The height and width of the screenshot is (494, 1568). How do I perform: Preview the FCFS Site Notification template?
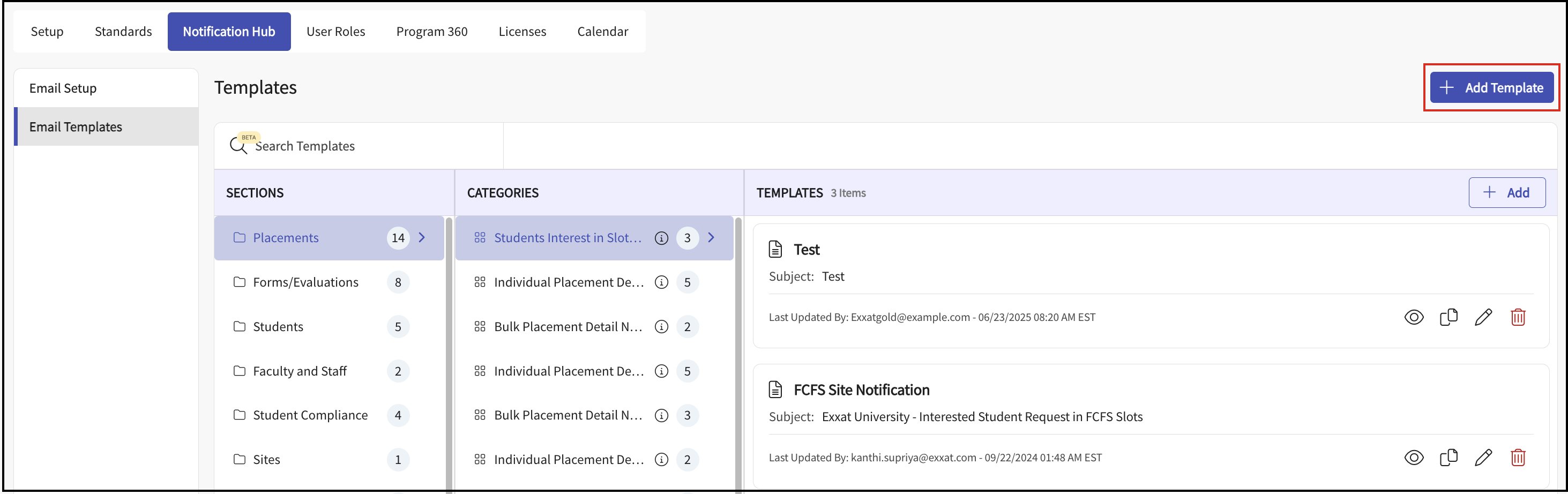pos(1413,458)
